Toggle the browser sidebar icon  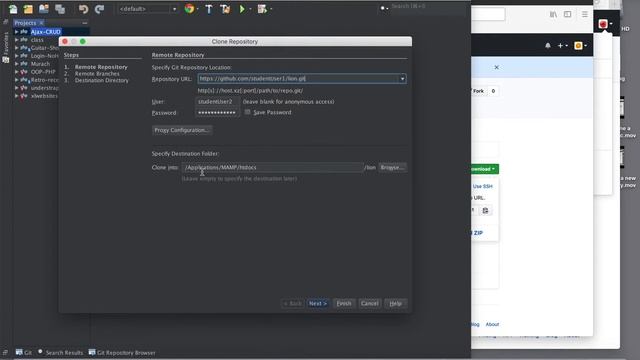(x=567, y=14)
